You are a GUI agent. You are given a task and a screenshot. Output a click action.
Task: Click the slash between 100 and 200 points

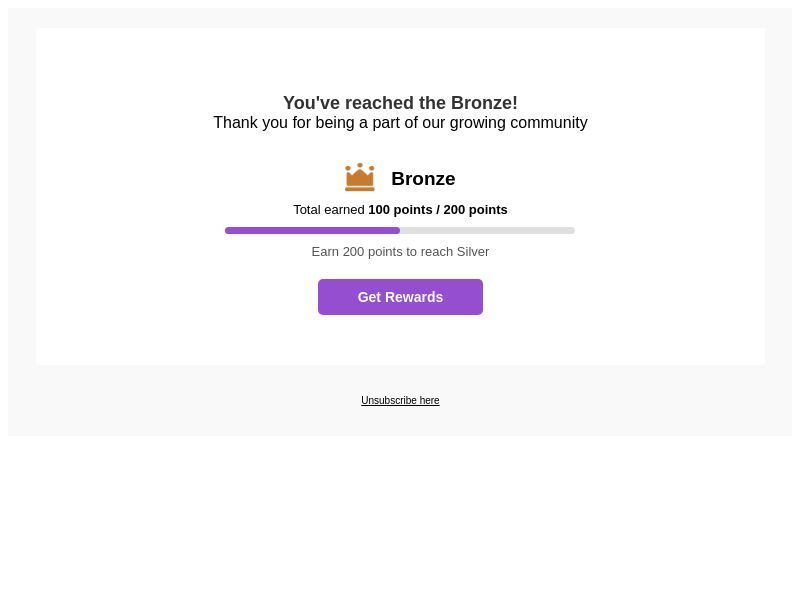point(438,210)
